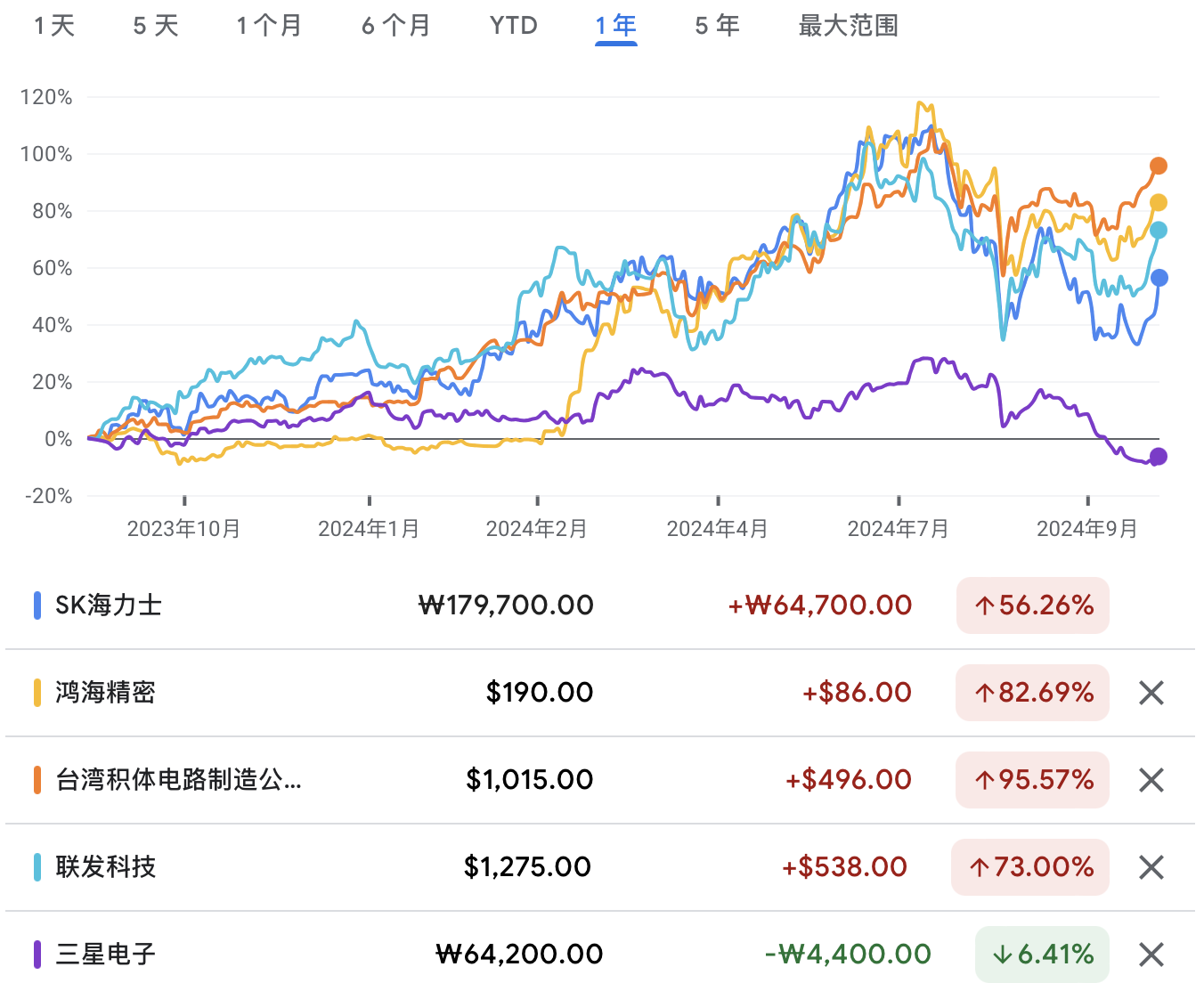Open the 鸿海精密 stock name
This screenshot has height=983, width=1204.
(105, 693)
